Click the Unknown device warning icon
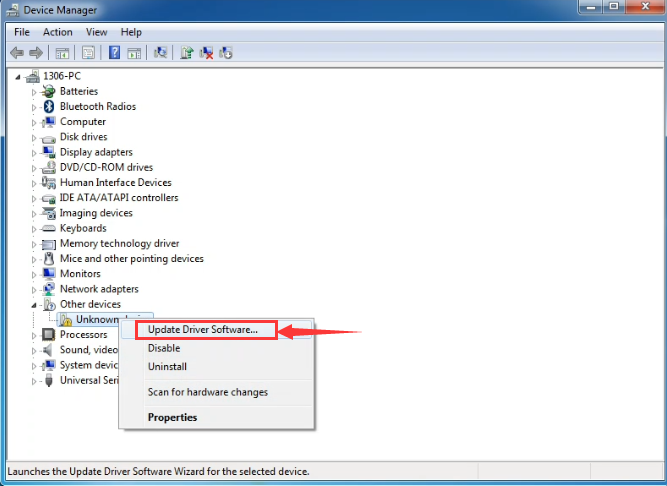667x486 pixels. (65, 320)
